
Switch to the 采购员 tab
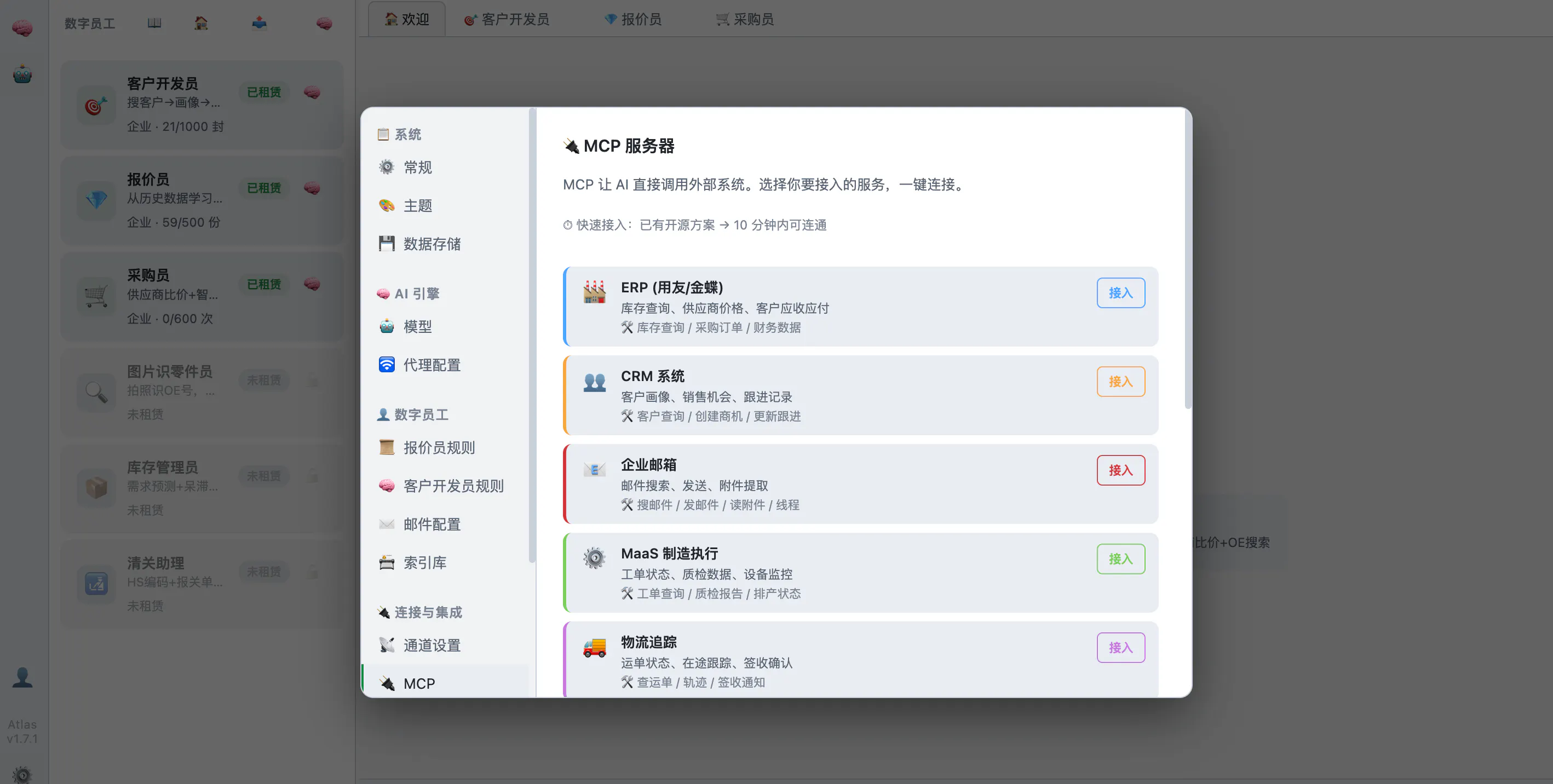(745, 19)
